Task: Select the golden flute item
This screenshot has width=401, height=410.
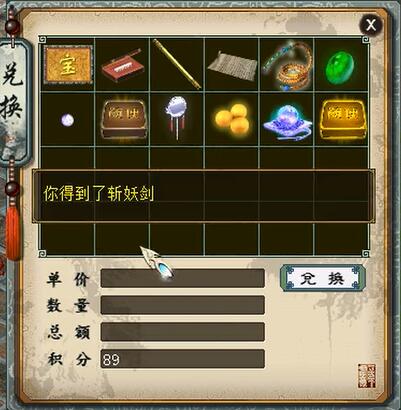Action: tap(177, 64)
